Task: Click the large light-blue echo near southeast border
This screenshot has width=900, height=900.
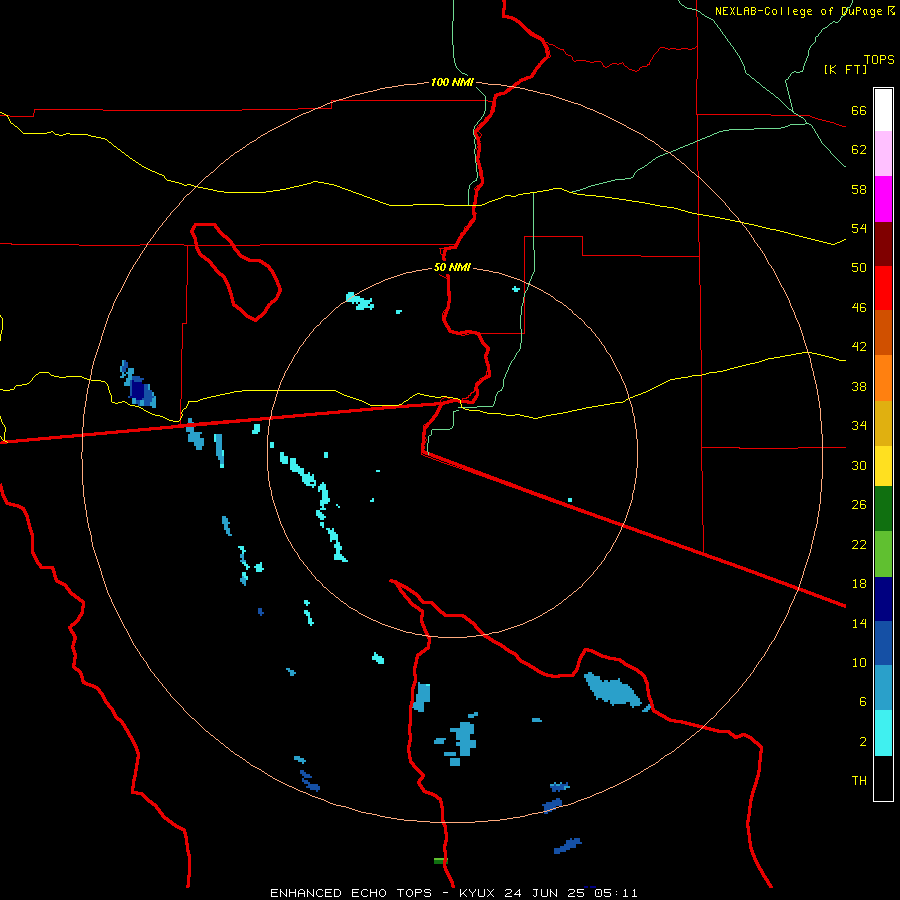Action: coord(612,690)
